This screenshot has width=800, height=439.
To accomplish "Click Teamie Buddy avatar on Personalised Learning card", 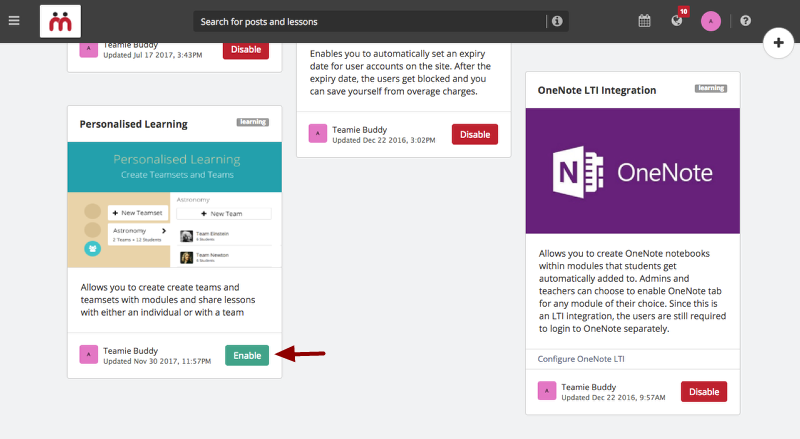I will tap(89, 355).
